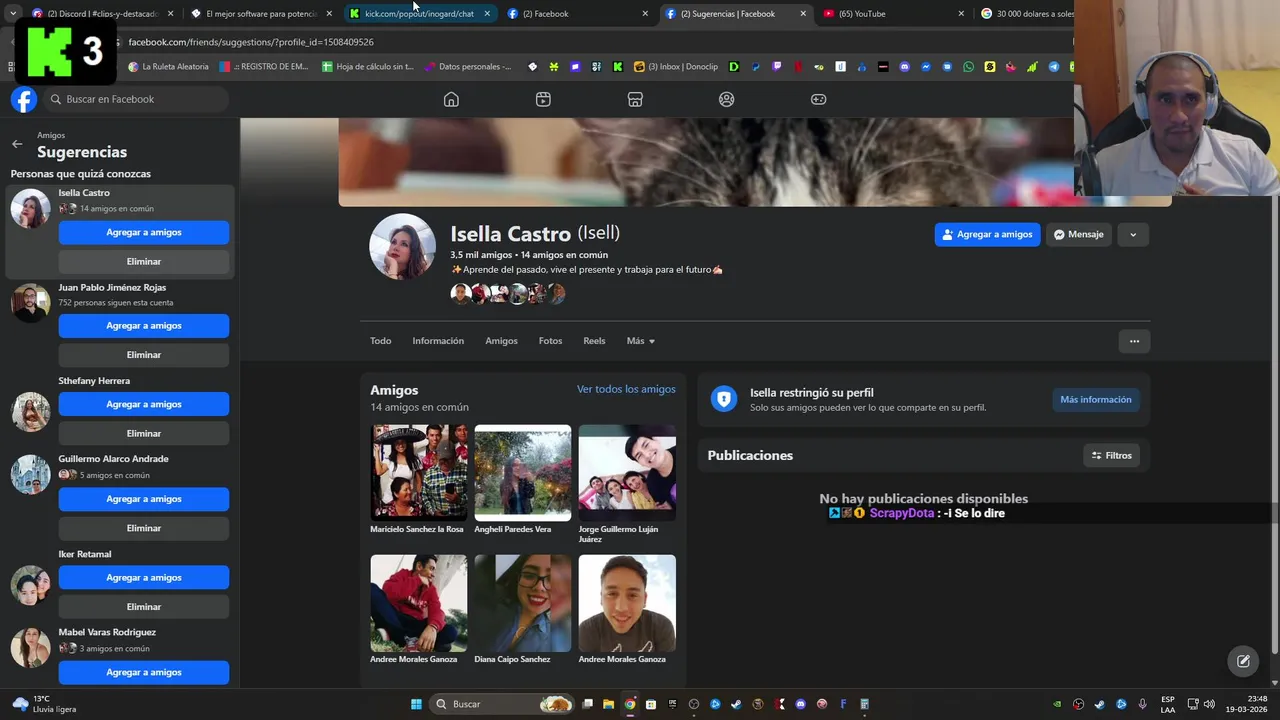This screenshot has width=1280, height=720.
Task: Click the browser address bar URL
Action: point(251,42)
